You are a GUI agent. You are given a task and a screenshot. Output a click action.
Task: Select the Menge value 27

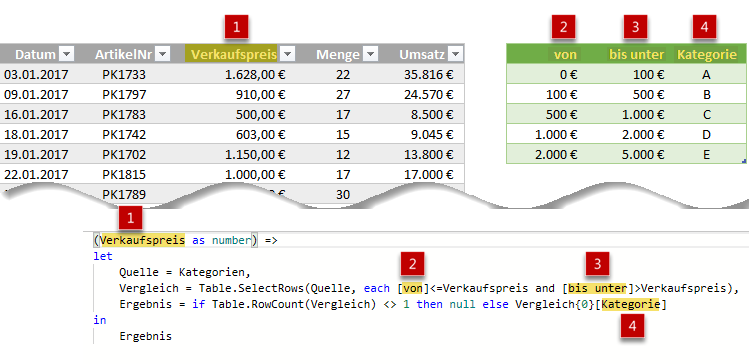343,95
